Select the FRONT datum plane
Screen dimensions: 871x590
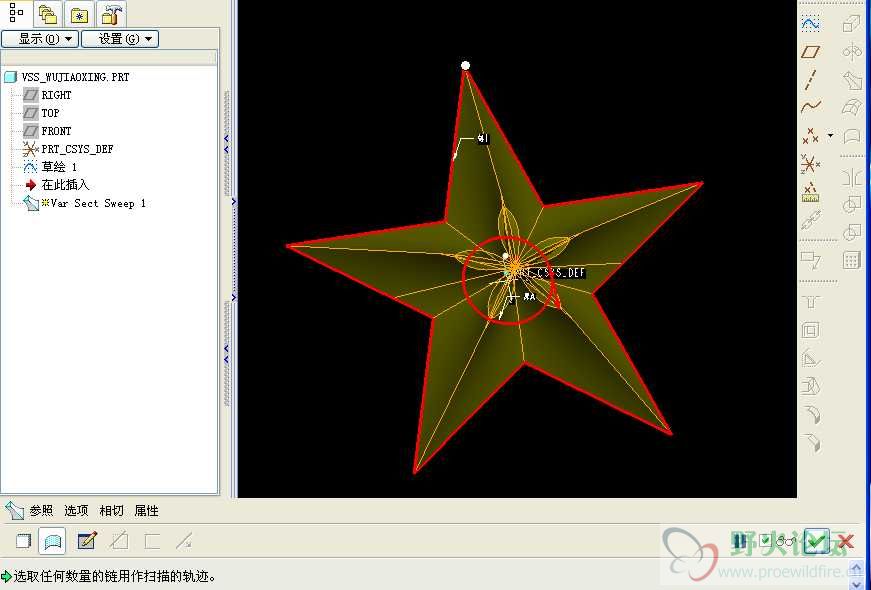pyautogui.click(x=48, y=131)
